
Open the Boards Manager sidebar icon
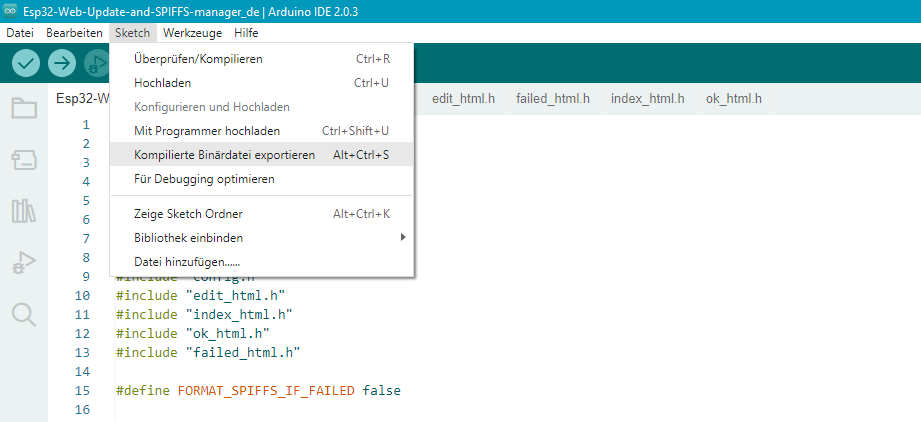[24, 160]
